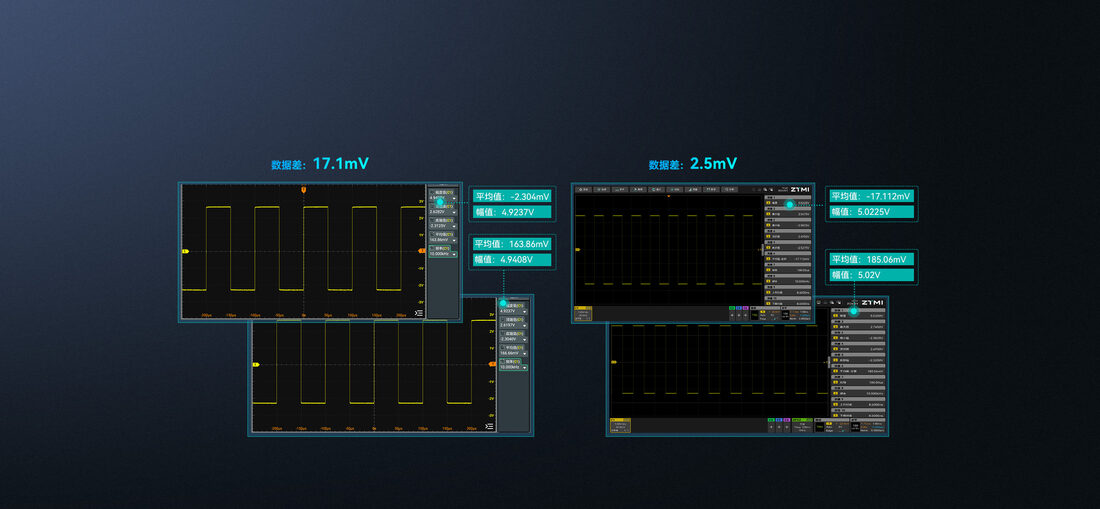Open the list menu icon in lower-left oscilloscope
1100x509 pixels.
click(x=490, y=426)
